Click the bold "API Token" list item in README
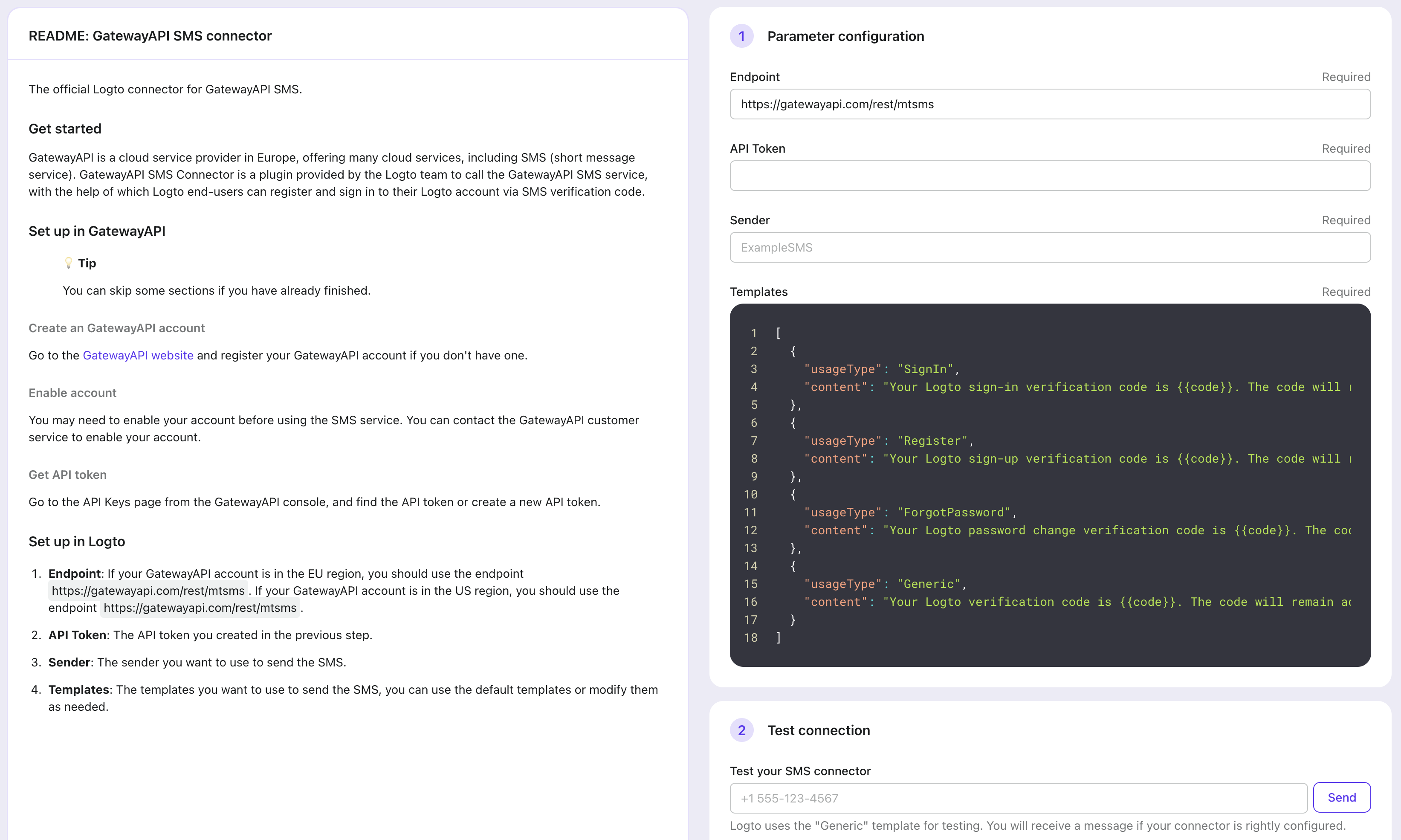The width and height of the screenshot is (1401, 840). point(78,635)
